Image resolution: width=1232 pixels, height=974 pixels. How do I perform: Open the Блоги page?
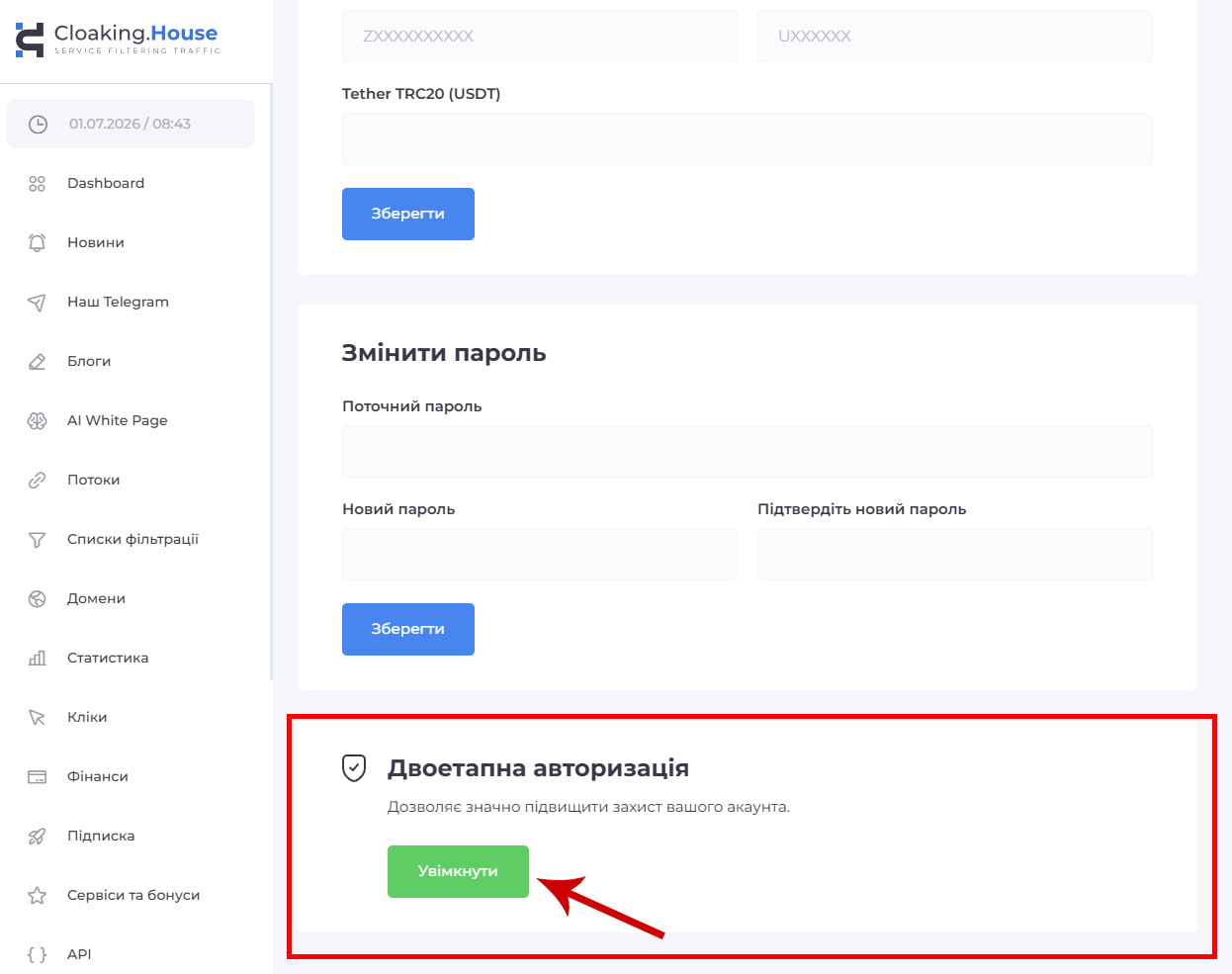click(x=89, y=361)
